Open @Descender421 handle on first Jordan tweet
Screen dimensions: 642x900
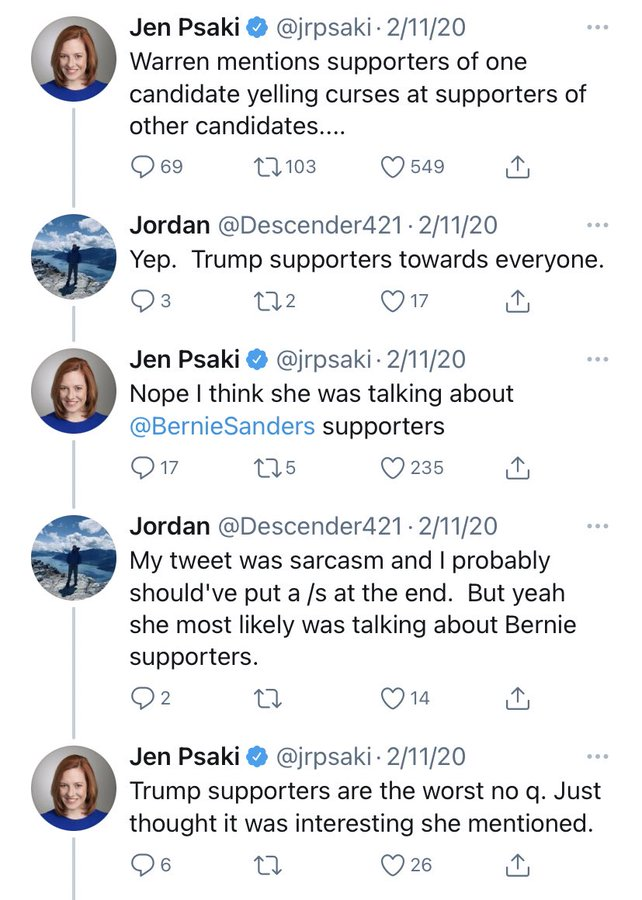(309, 226)
